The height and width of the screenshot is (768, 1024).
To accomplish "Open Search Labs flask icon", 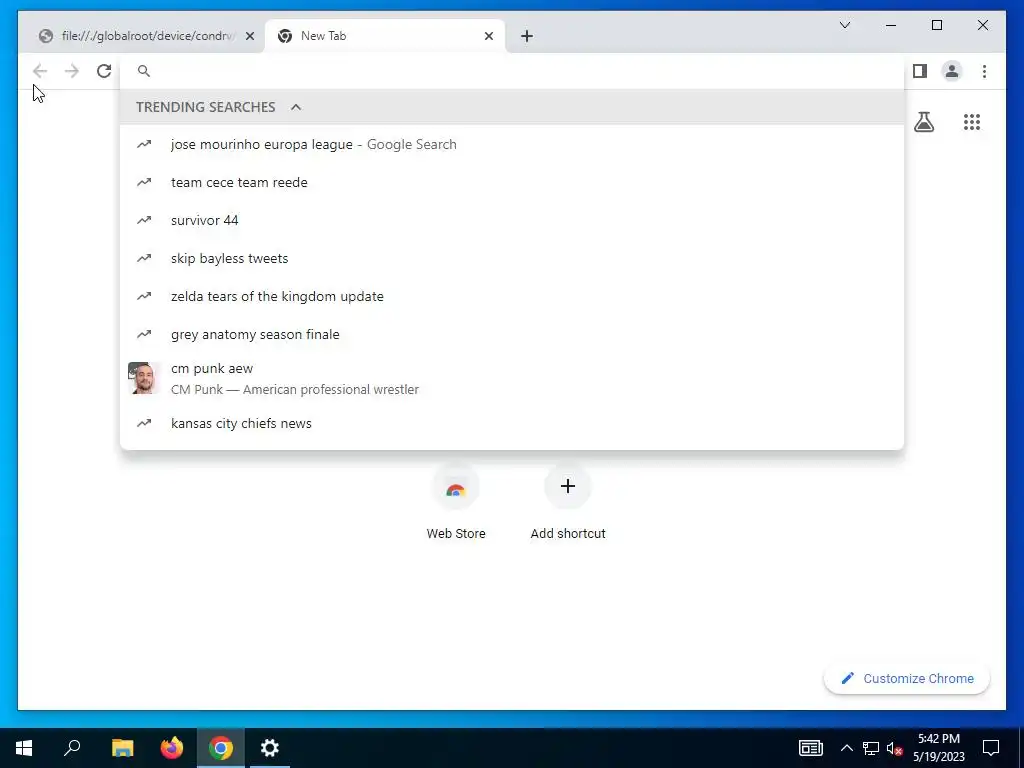I will click(x=923, y=122).
